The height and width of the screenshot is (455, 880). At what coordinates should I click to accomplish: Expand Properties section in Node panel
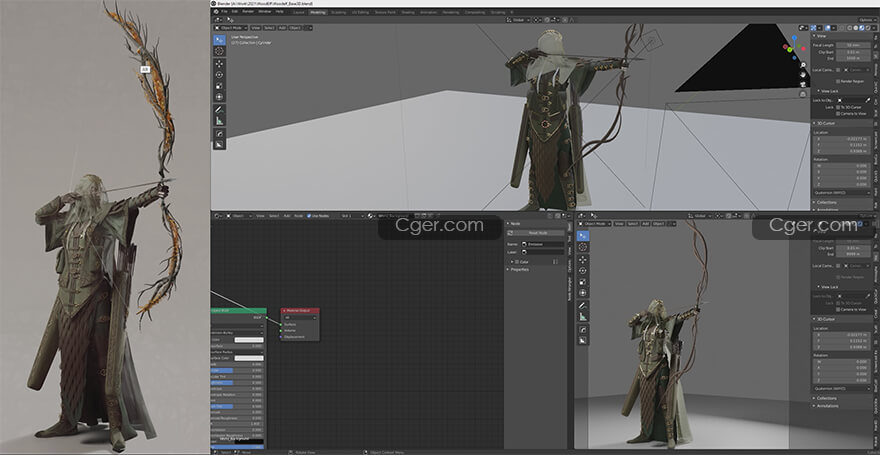point(520,269)
